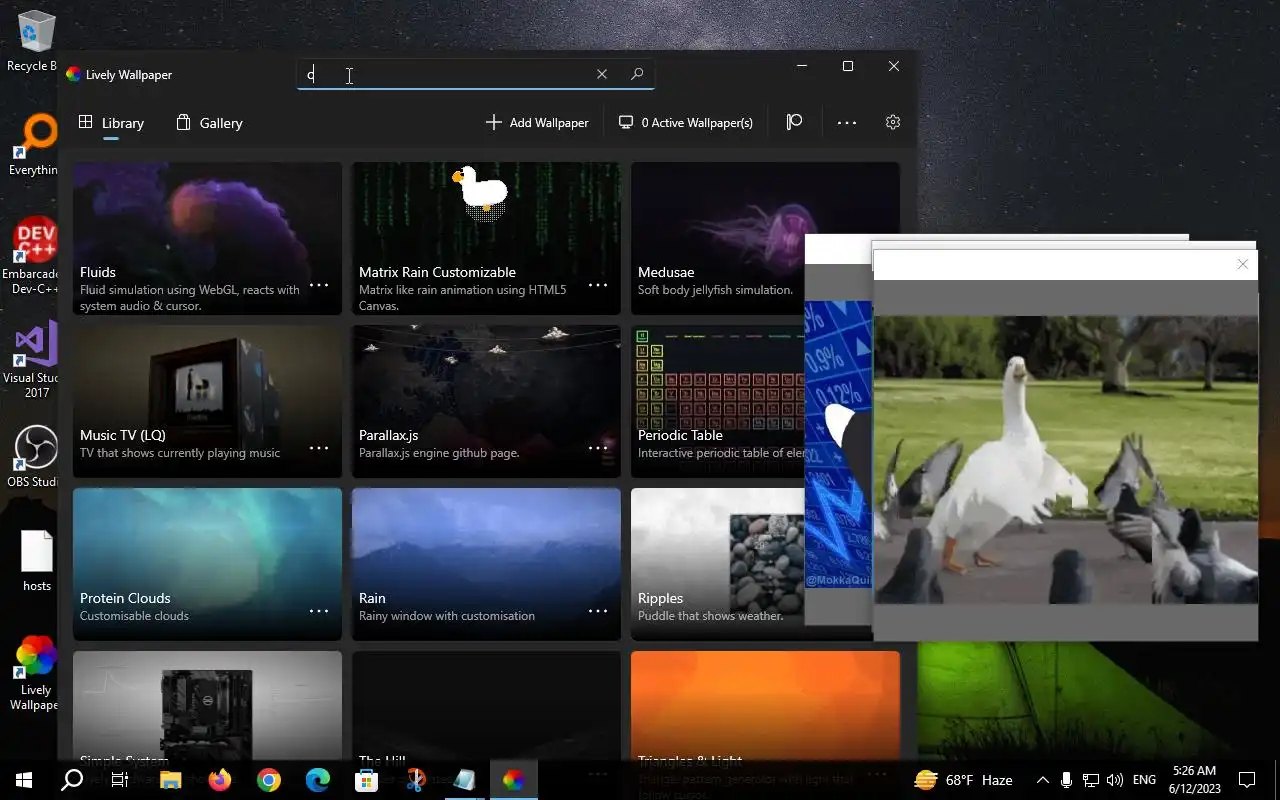Select the Everything desktop shortcut
Screen dimensions: 1280x800
[x=36, y=145]
